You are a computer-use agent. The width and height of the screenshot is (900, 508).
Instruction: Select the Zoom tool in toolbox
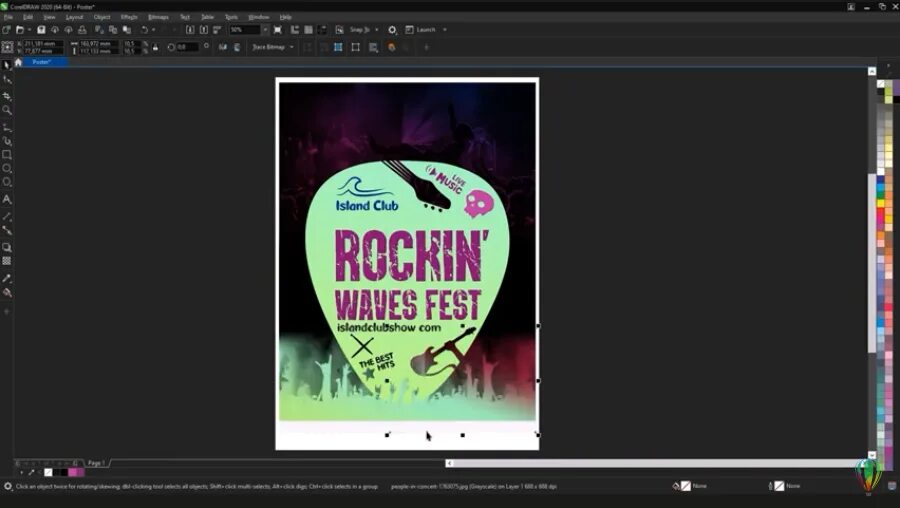tap(7, 110)
